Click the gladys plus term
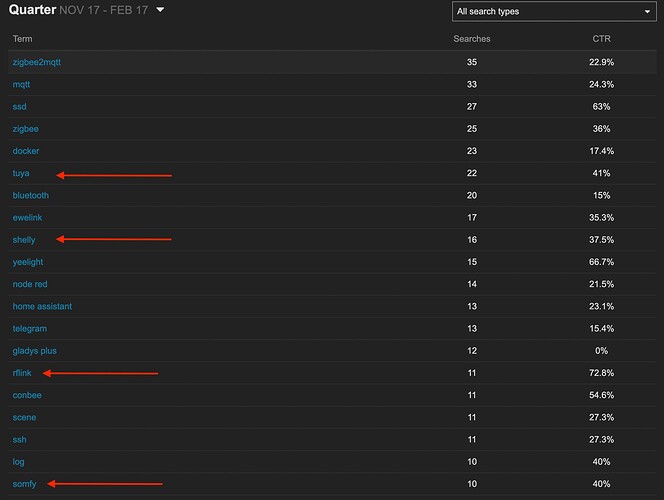Image resolution: width=664 pixels, height=500 pixels. 34,351
